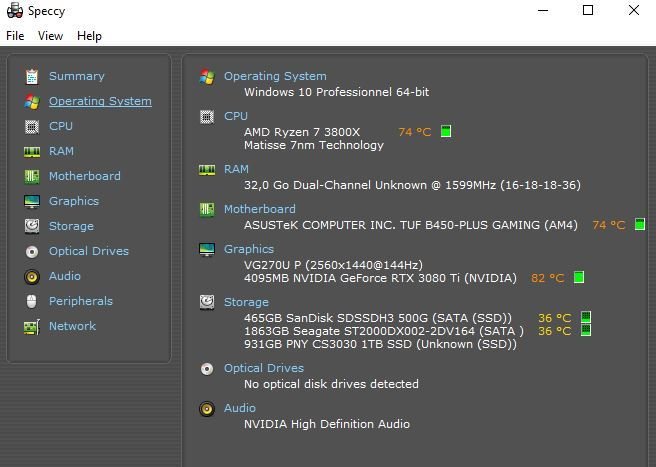
Task: Select Network in the sidebar
Action: click(x=72, y=326)
